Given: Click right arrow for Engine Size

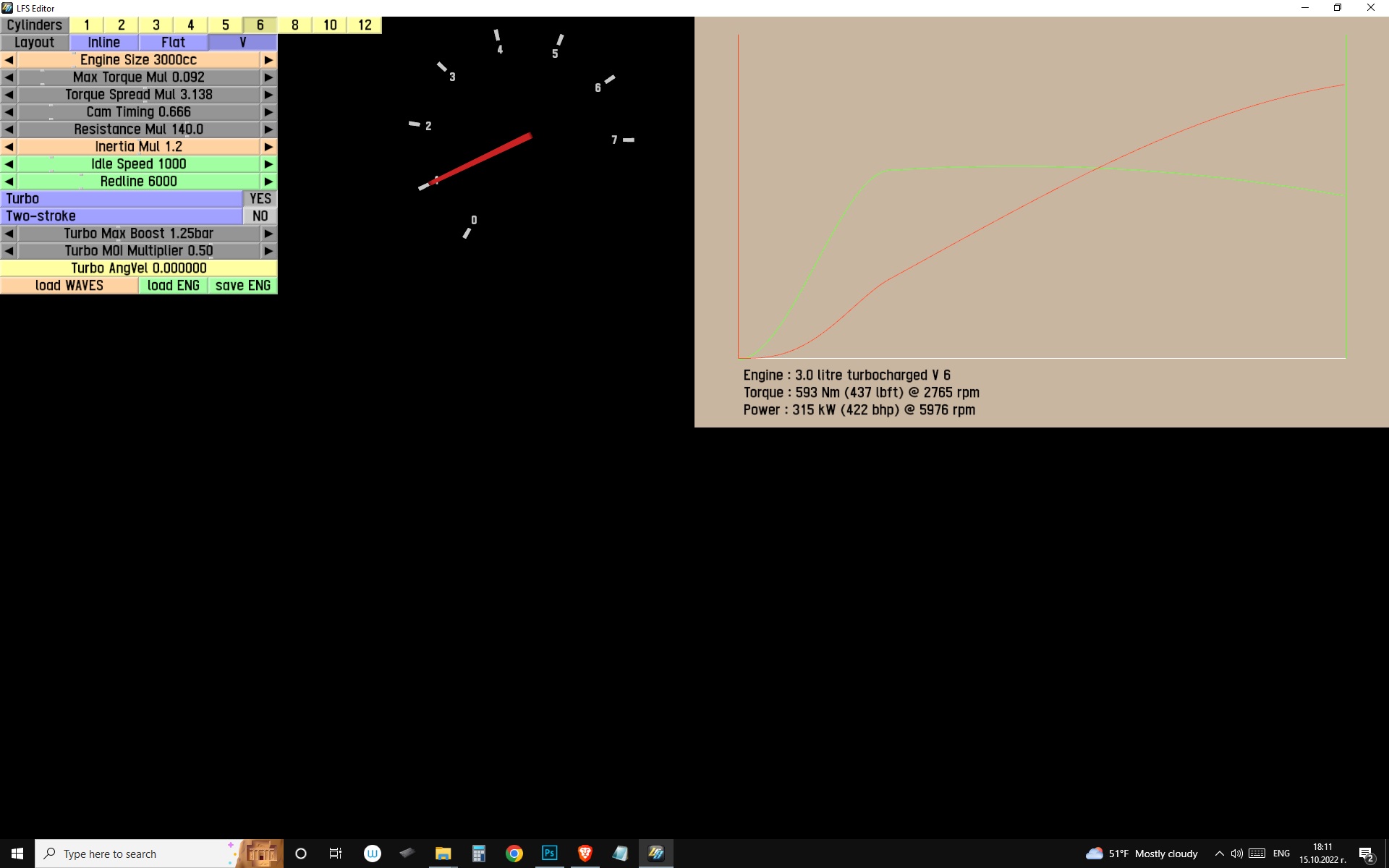Looking at the screenshot, I should 268,60.
